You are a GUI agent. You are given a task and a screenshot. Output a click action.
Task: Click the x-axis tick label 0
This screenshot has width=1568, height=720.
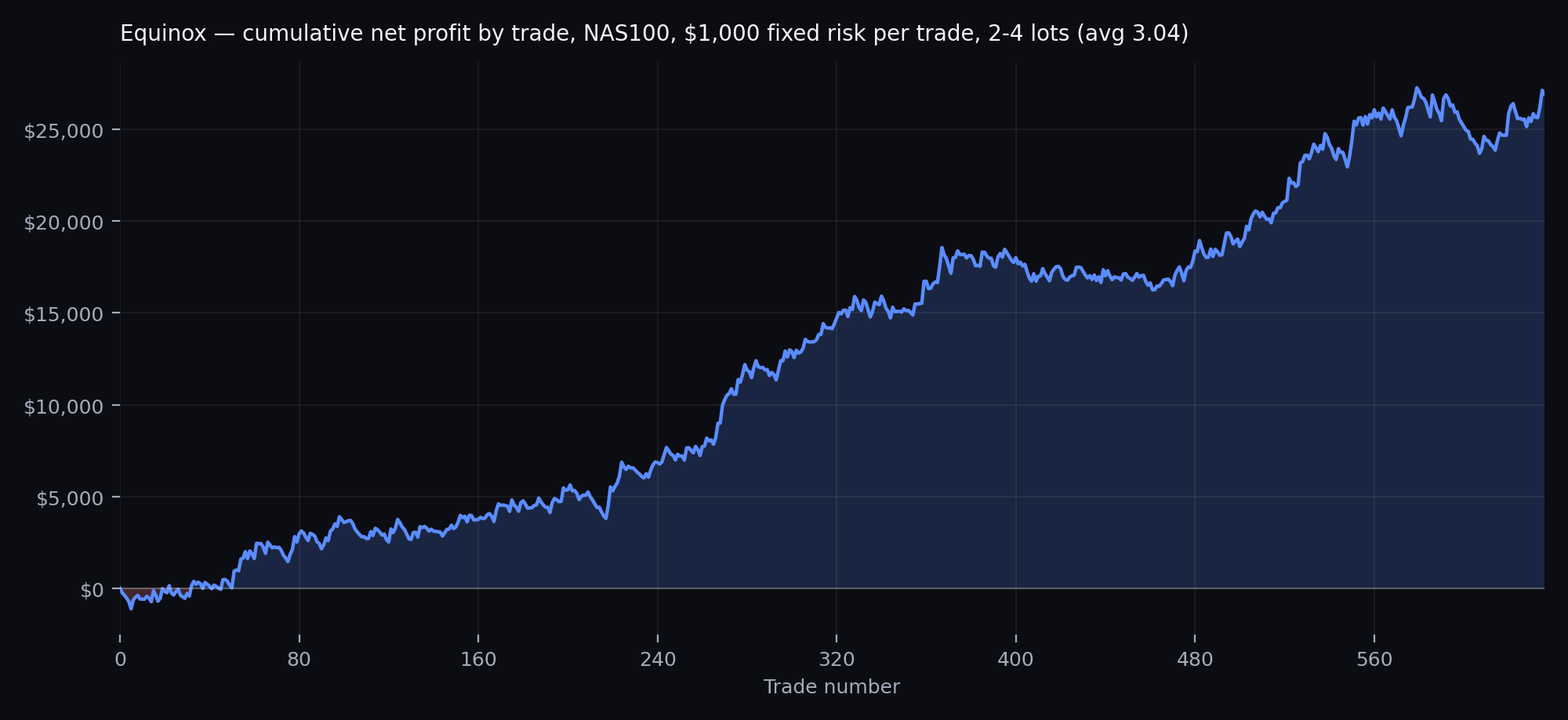(x=120, y=660)
